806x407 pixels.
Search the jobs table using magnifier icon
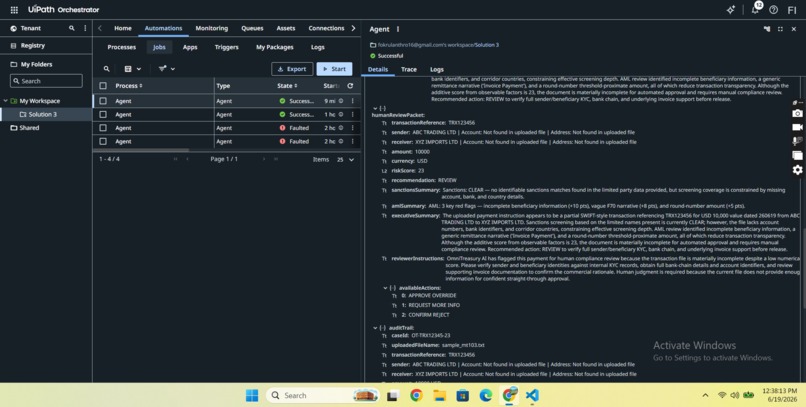coord(106,69)
